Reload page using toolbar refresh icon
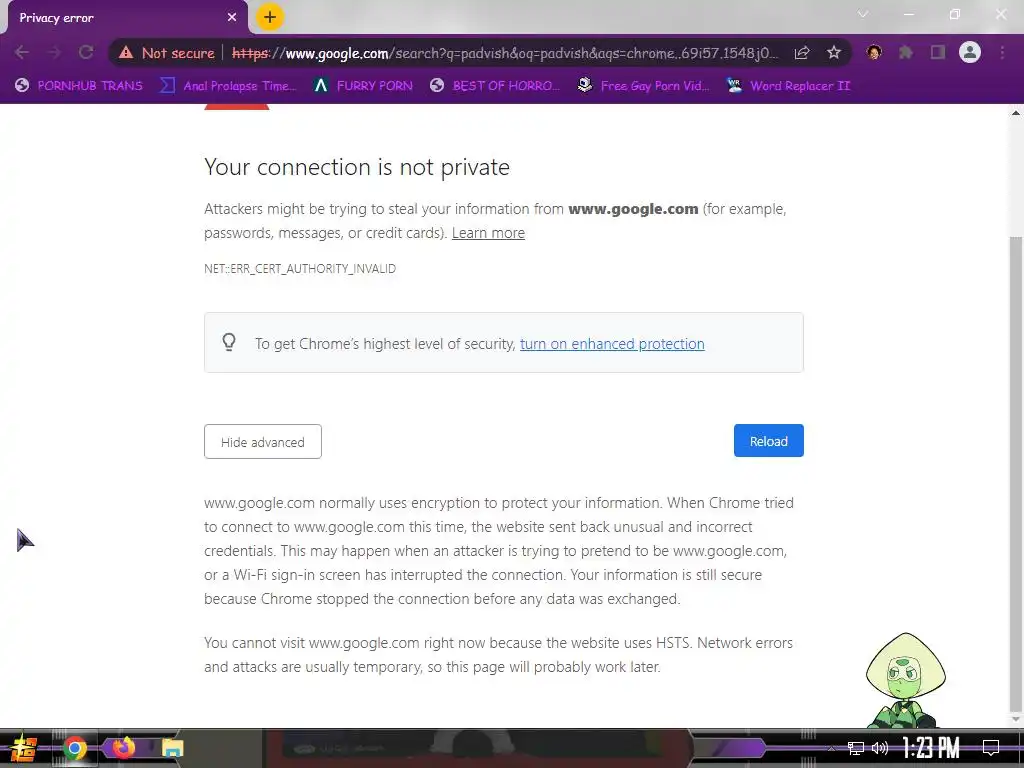 (x=86, y=52)
